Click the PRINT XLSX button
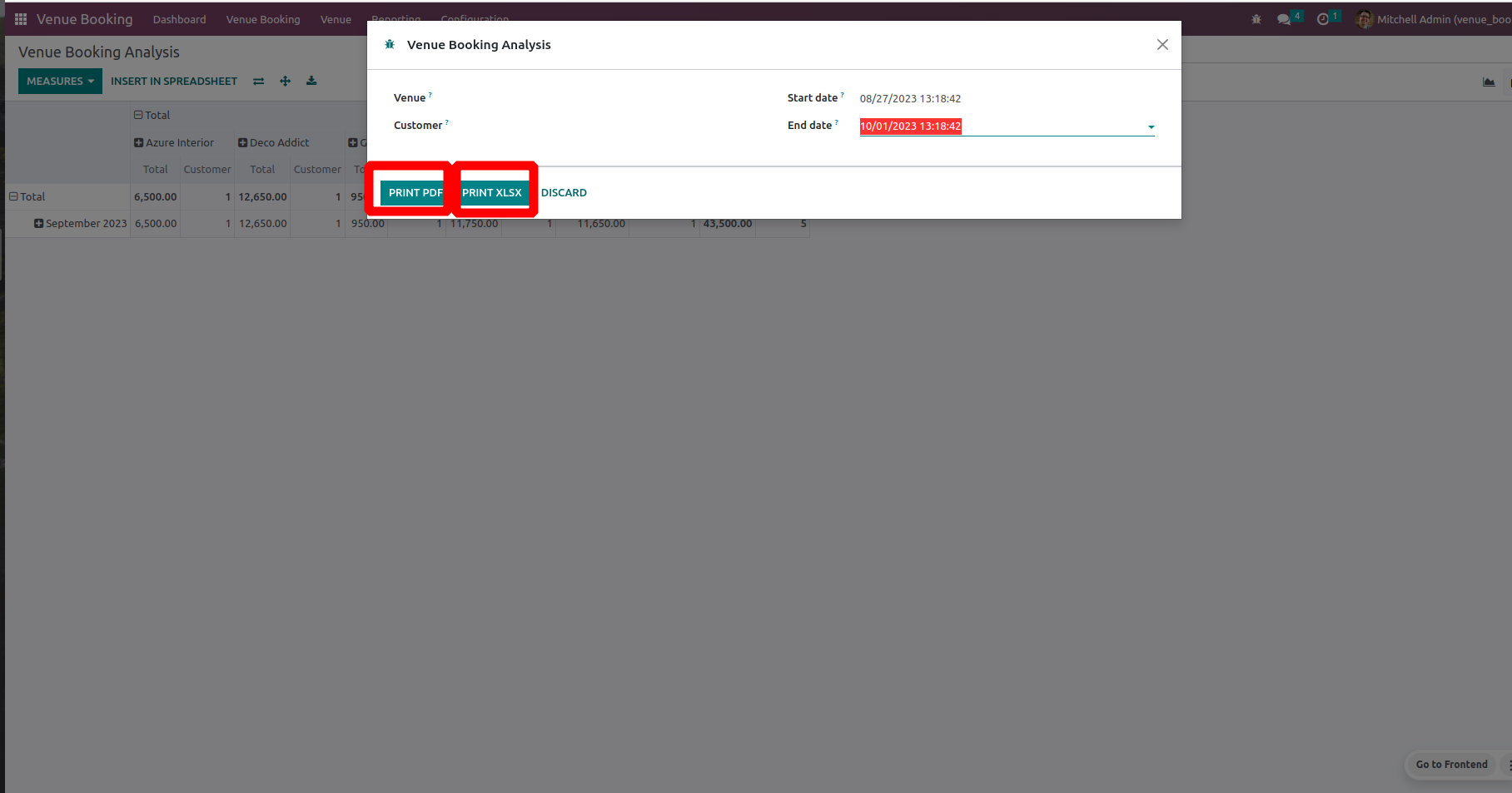Image resolution: width=1512 pixels, height=793 pixels. (494, 192)
